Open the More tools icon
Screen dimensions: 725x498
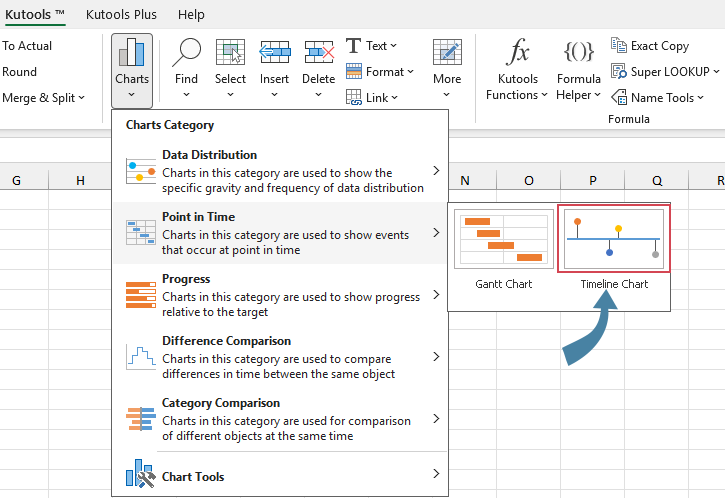pyautogui.click(x=447, y=52)
